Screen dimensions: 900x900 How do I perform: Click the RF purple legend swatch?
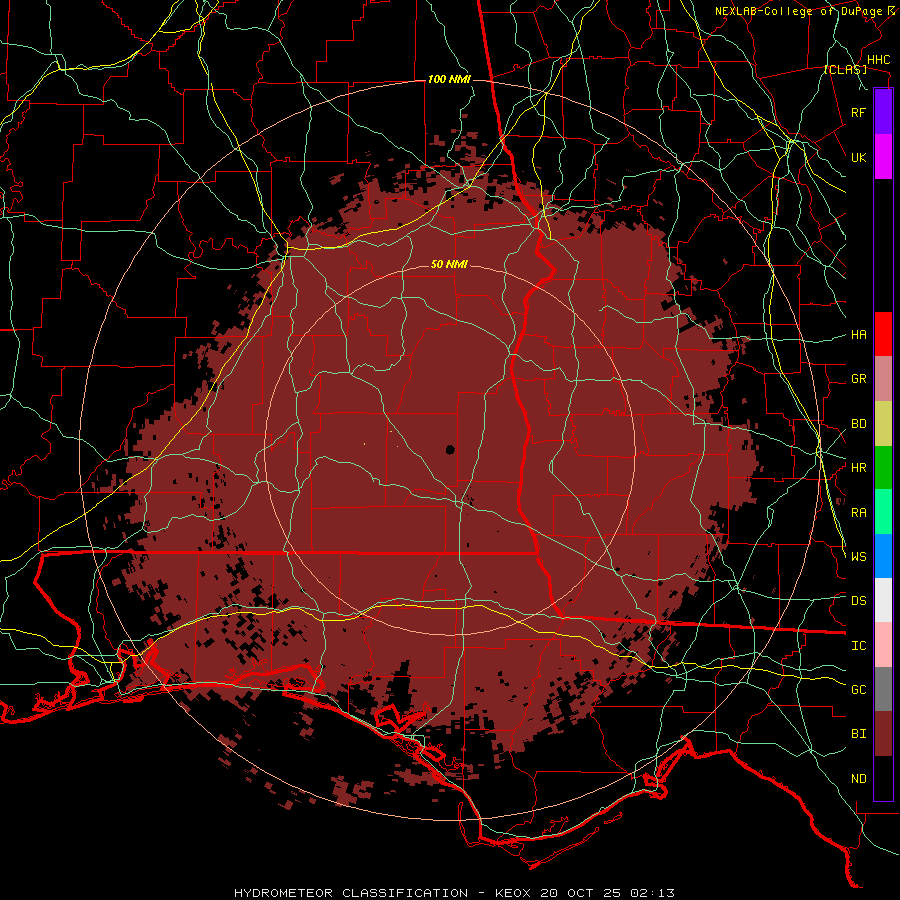point(883,112)
